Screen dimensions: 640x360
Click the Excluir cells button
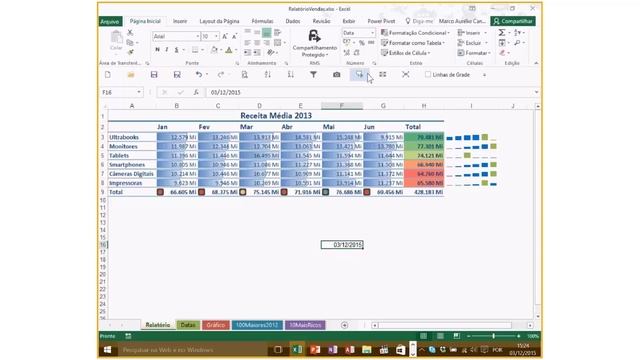(x=473, y=43)
